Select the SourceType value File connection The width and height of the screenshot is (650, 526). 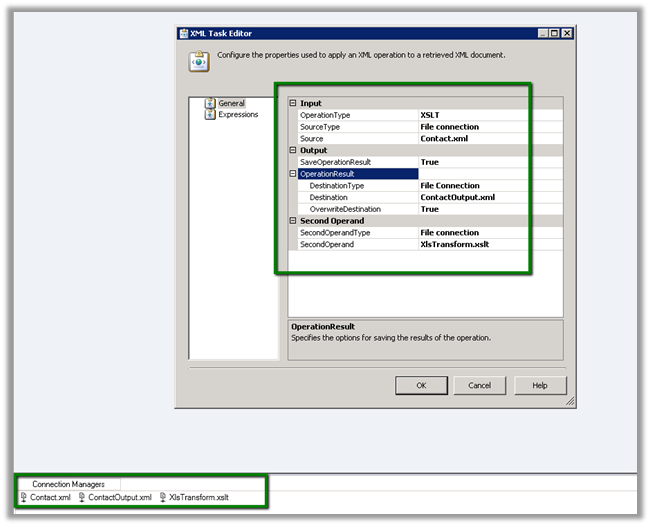point(490,127)
